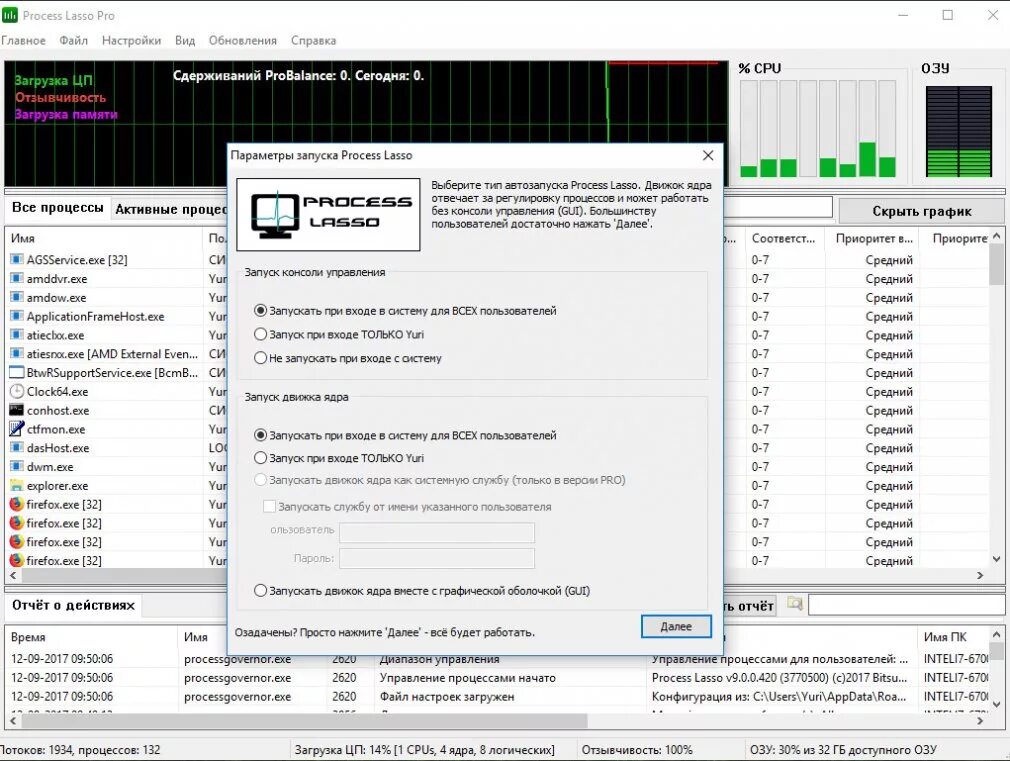Switch to the Все процессы tab
This screenshot has width=1010, height=761.
click(x=58, y=208)
